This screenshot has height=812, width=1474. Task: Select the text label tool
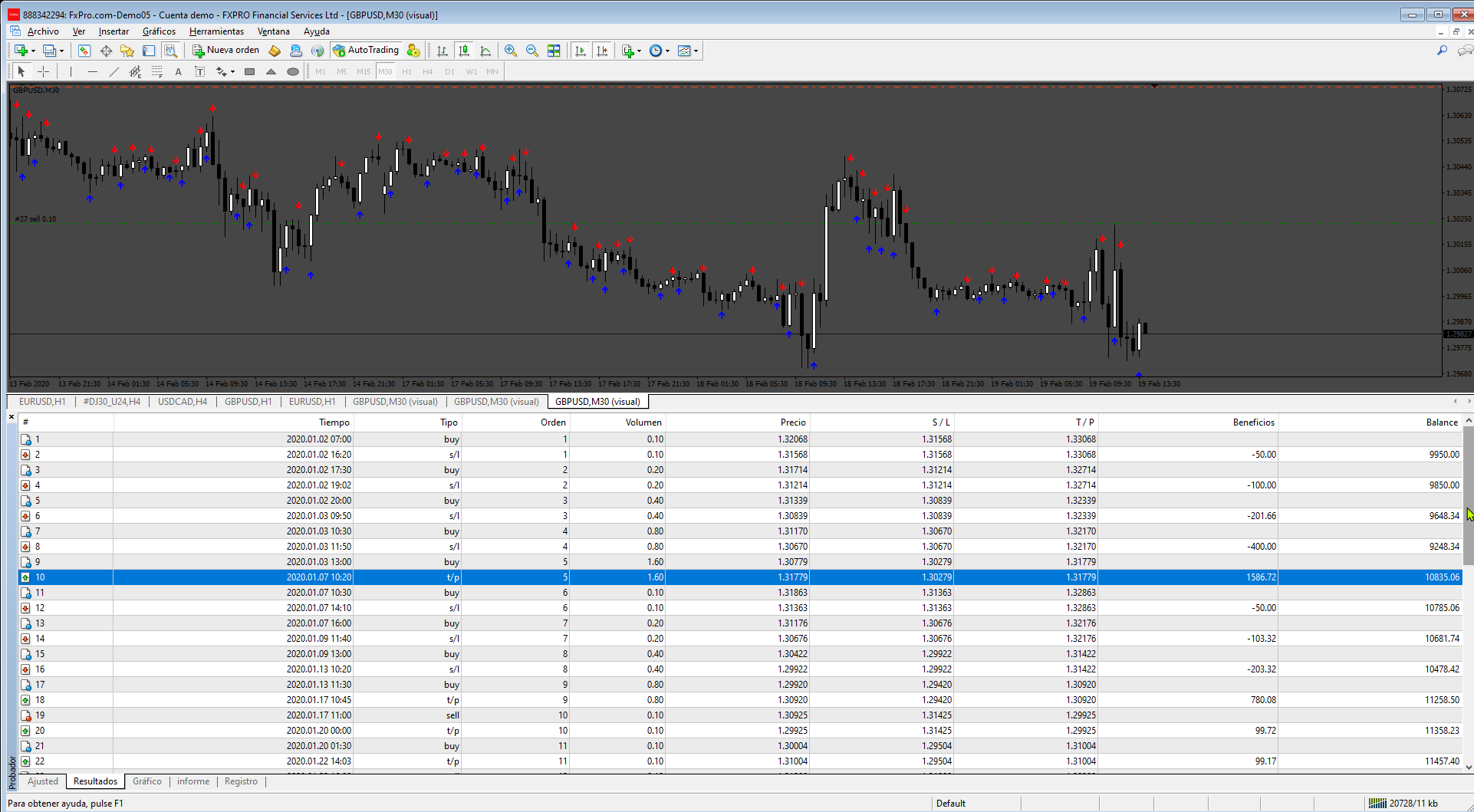point(199,72)
